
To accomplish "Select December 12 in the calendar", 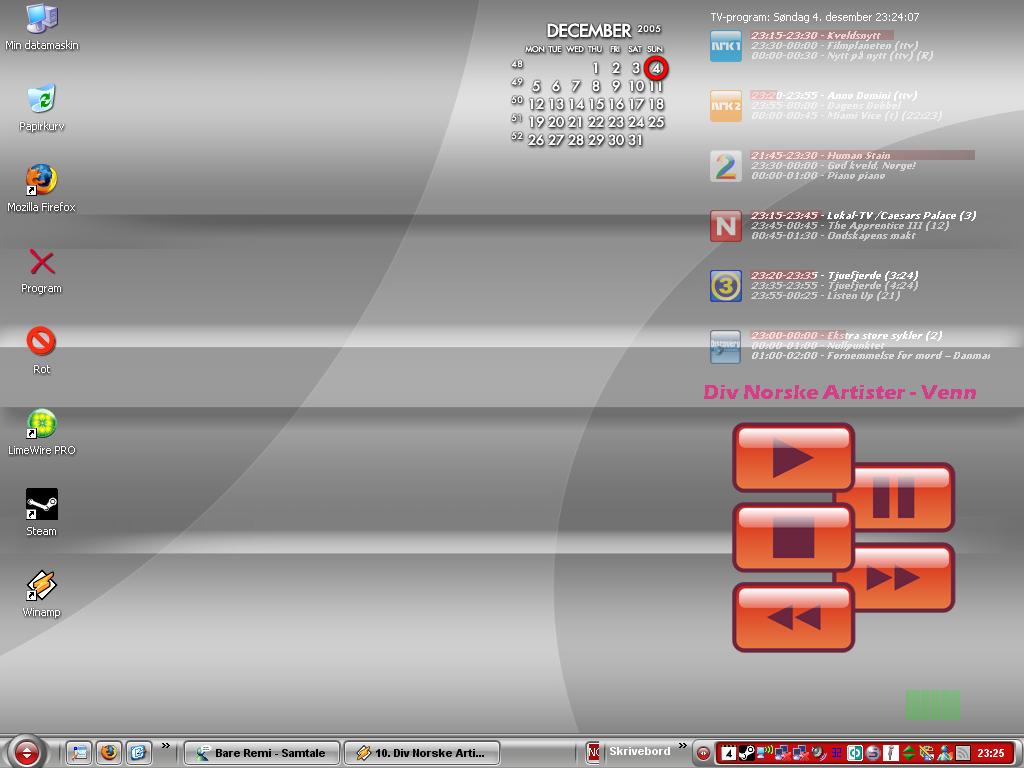I will tap(536, 104).
